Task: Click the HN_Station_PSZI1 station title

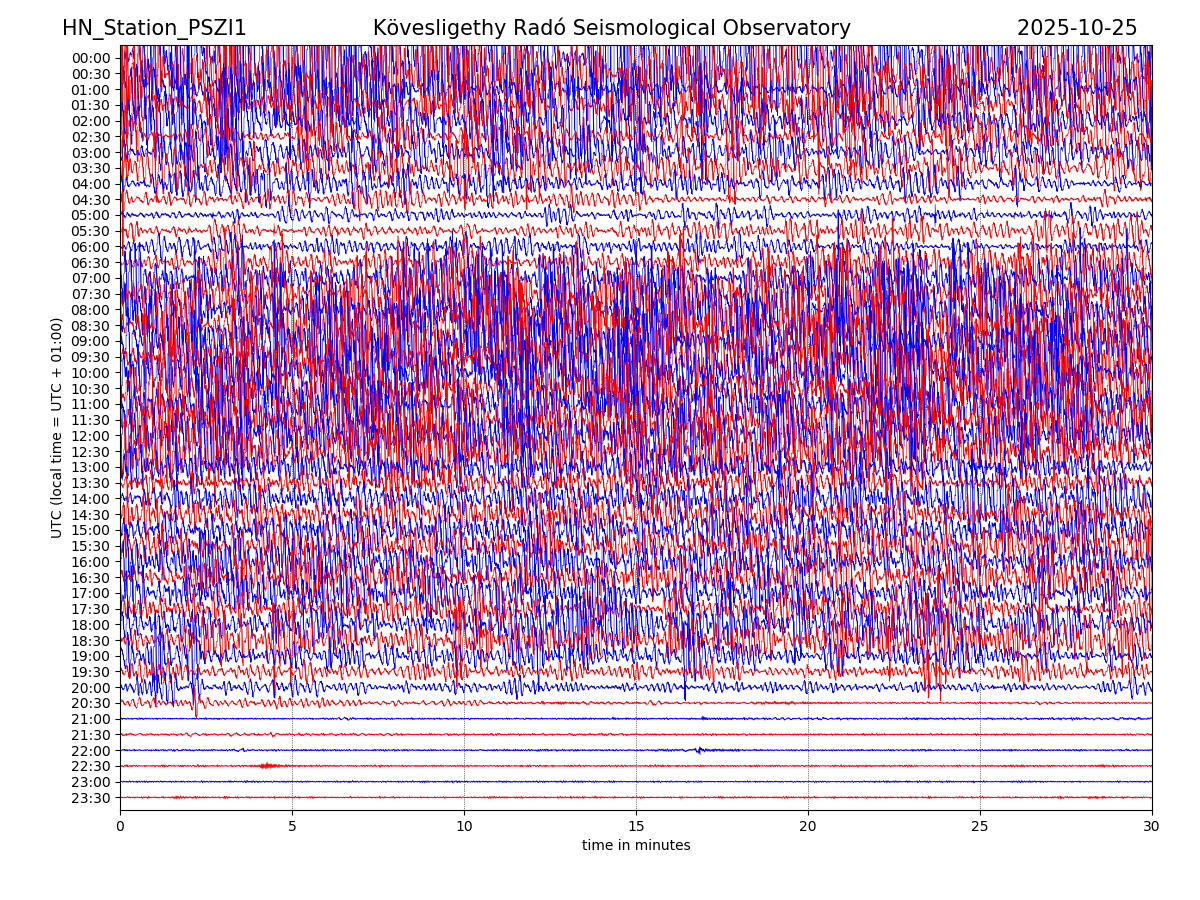Action: pyautogui.click(x=154, y=29)
